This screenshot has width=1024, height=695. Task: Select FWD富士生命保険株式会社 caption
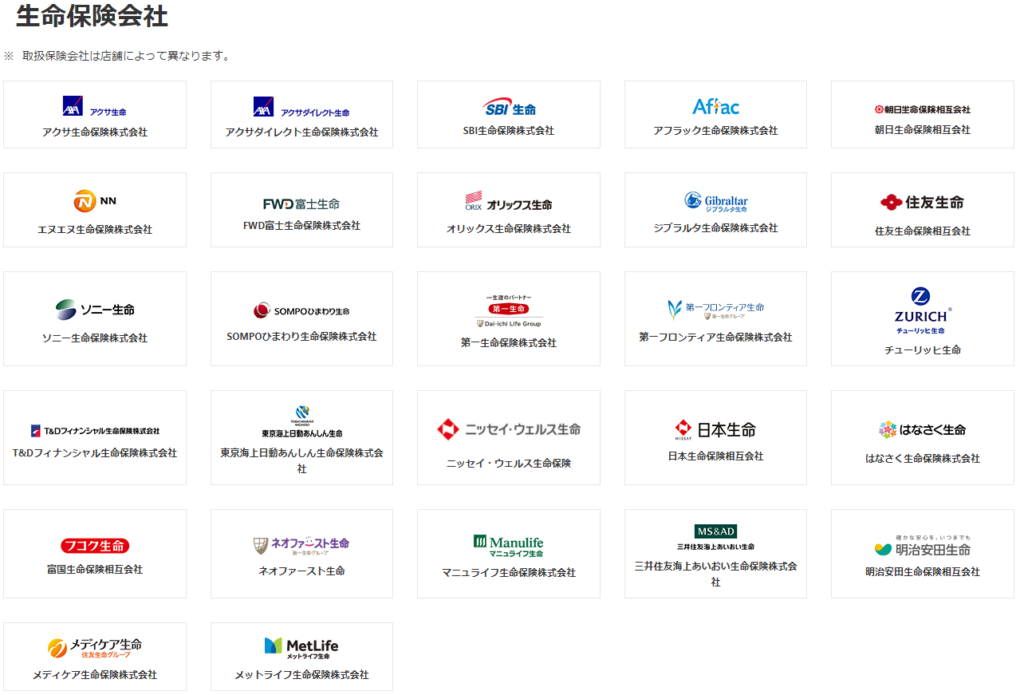click(301, 225)
